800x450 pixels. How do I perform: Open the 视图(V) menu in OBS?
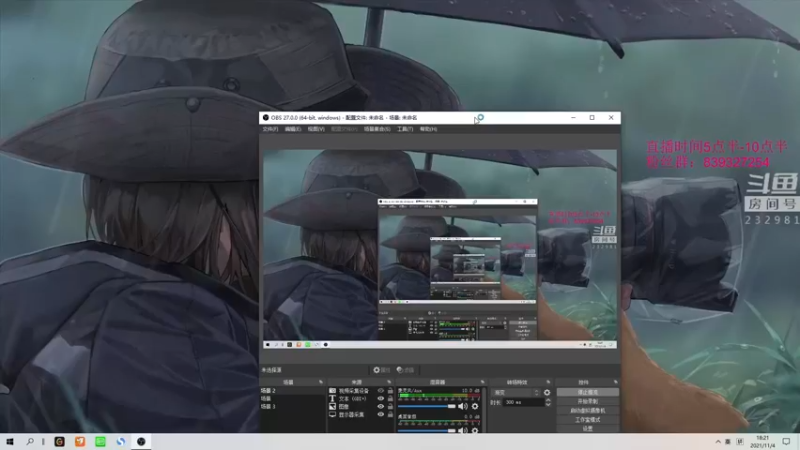[316, 129]
